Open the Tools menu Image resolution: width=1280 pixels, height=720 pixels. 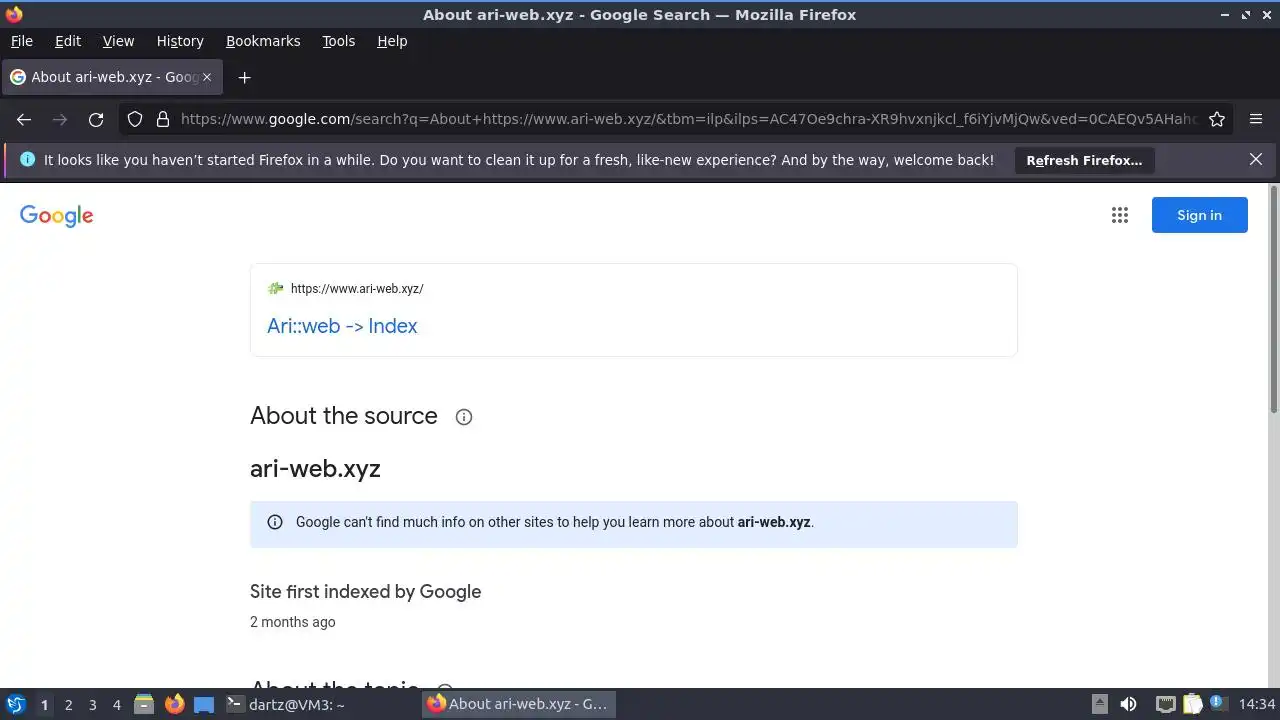[x=338, y=41]
